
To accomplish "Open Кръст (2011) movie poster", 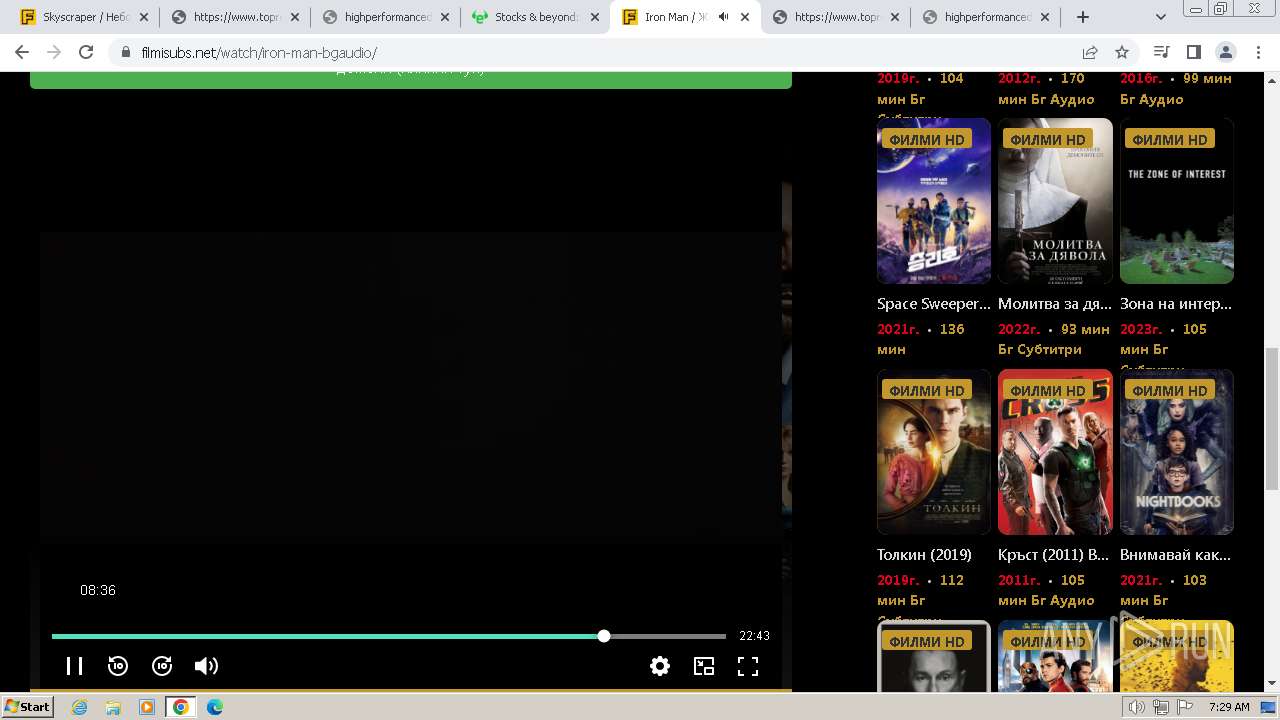I will [x=1055, y=452].
